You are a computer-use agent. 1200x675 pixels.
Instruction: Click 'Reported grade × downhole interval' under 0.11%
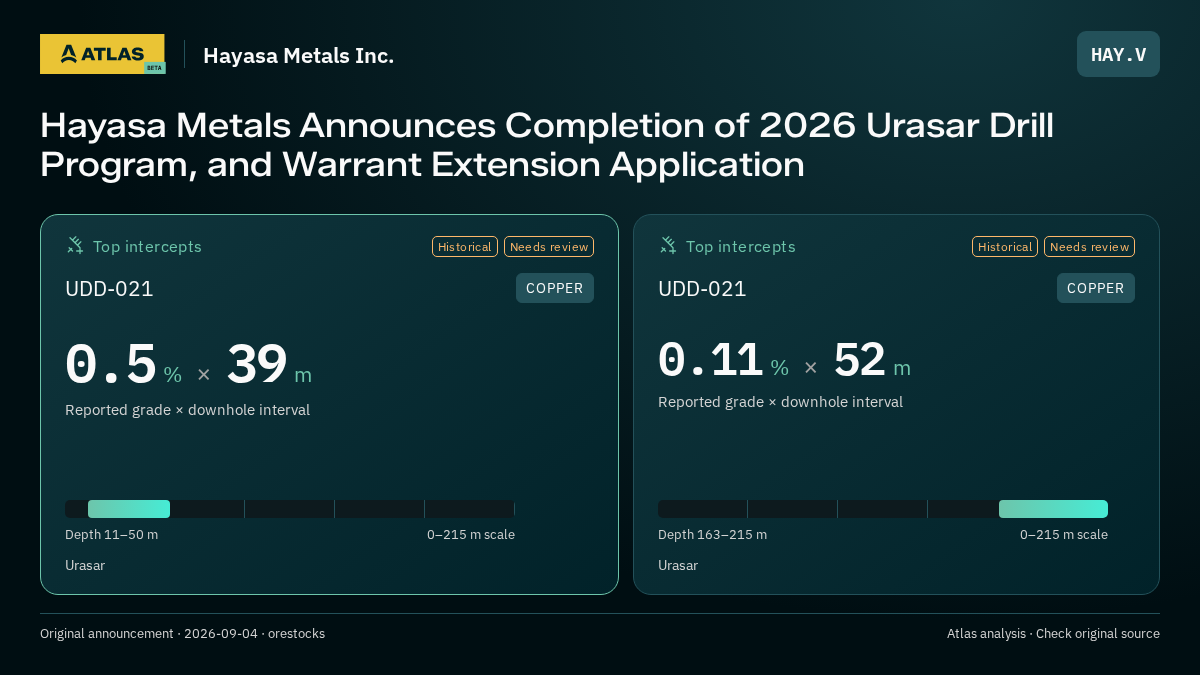(780, 402)
